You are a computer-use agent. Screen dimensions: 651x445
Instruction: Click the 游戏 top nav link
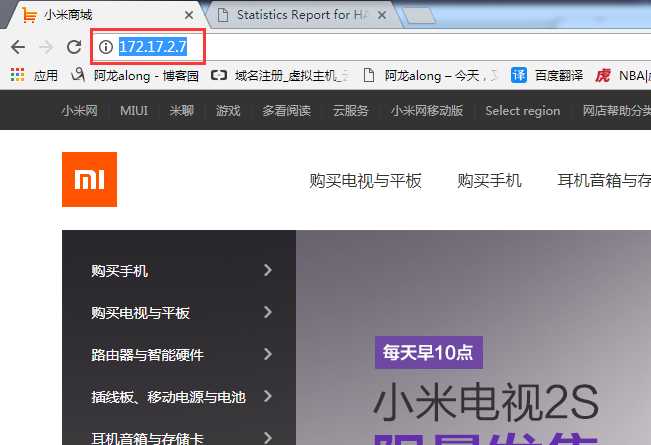click(228, 110)
